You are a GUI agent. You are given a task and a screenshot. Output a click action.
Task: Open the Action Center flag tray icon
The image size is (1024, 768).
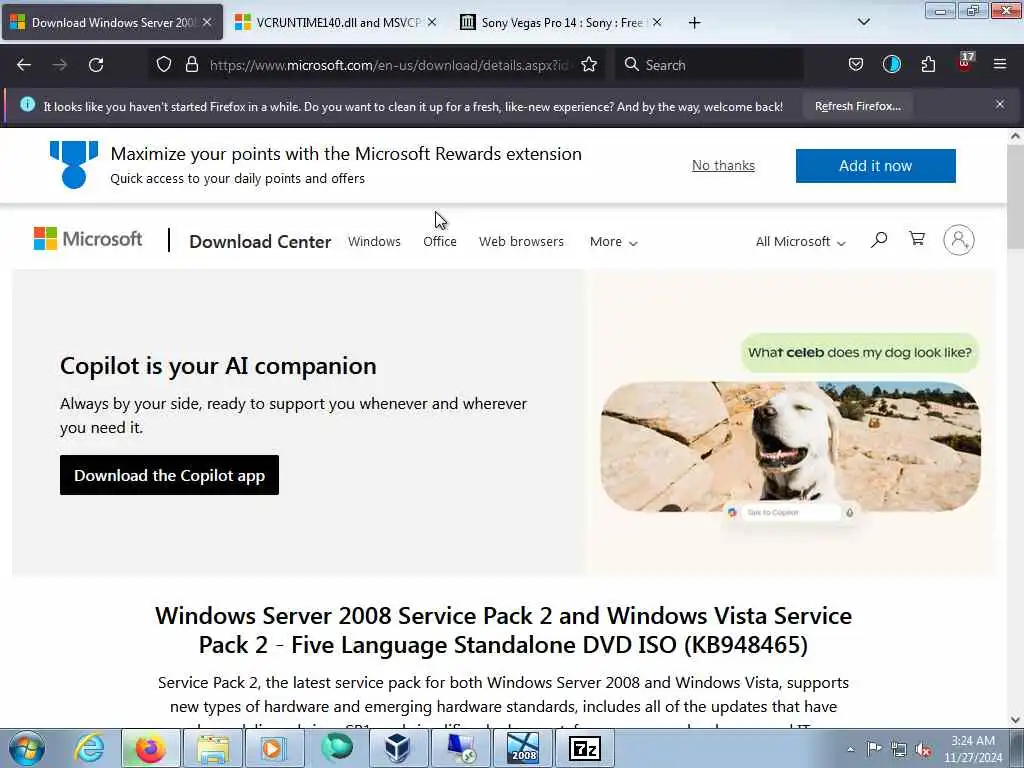[x=874, y=748]
